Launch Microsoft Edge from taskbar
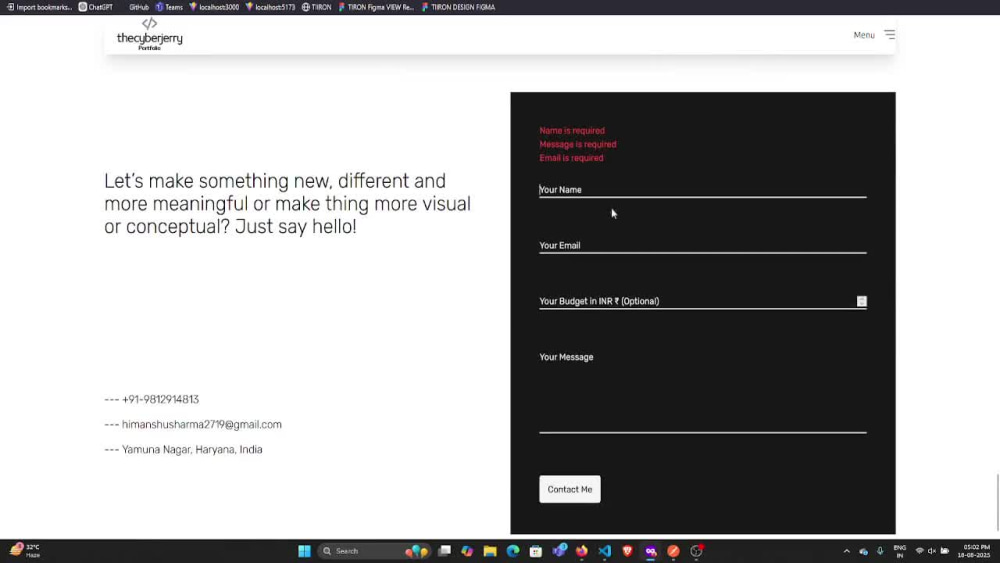 [x=513, y=551]
